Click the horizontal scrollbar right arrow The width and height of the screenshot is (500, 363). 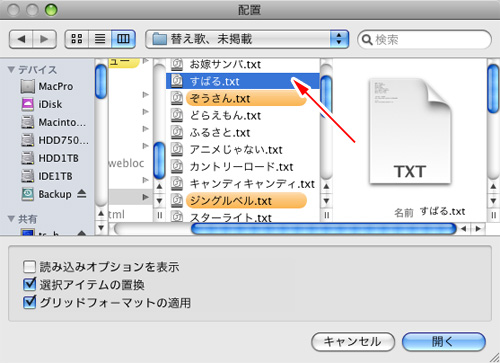478,229
